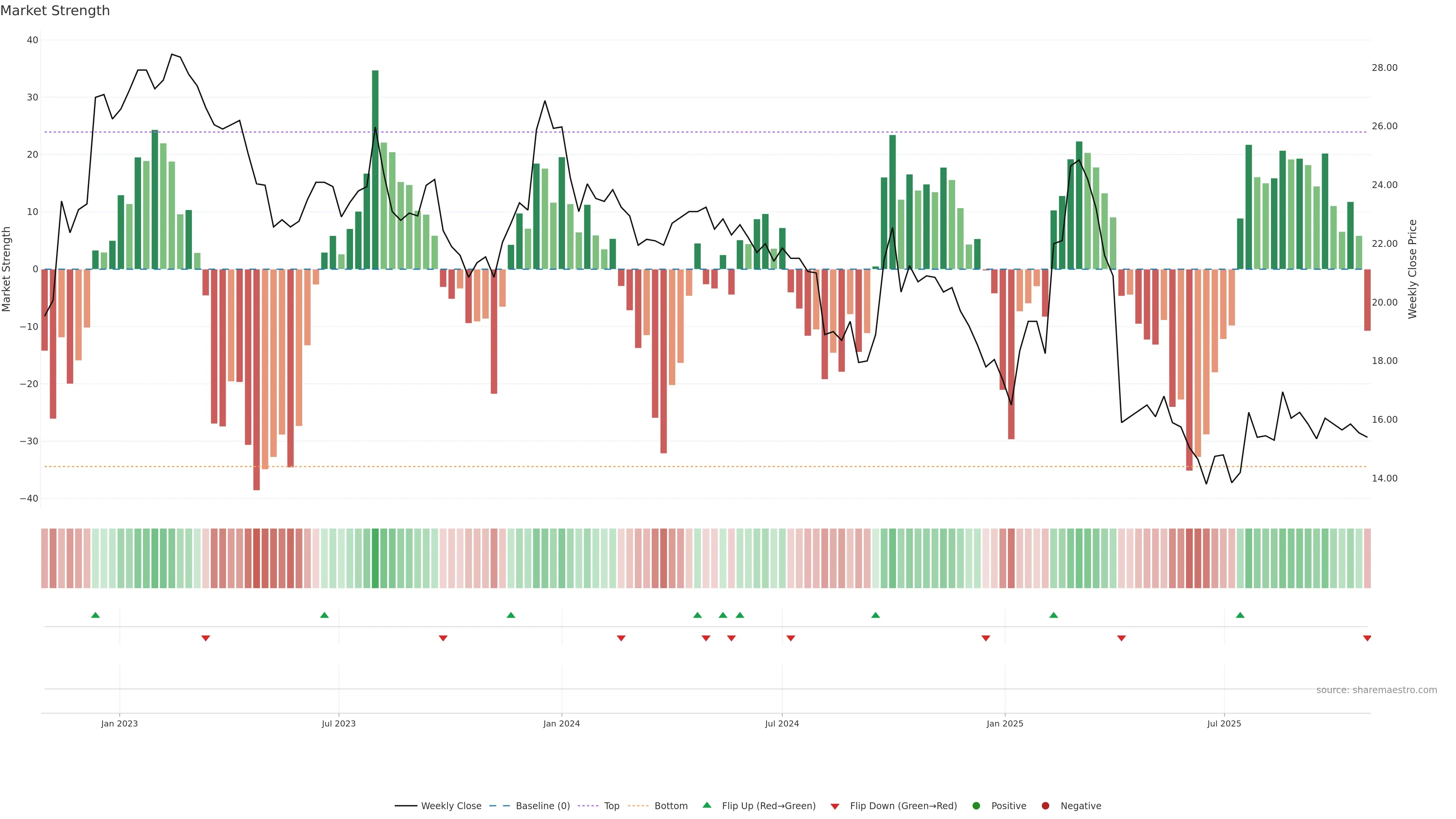Image resolution: width=1456 pixels, height=819 pixels.
Task: Click the Weekly Close Price axis title
Action: point(1412,269)
